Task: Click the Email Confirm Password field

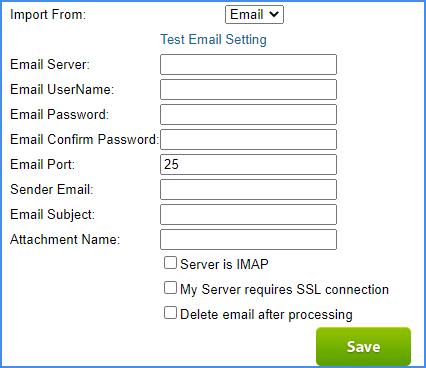Action: click(x=248, y=139)
